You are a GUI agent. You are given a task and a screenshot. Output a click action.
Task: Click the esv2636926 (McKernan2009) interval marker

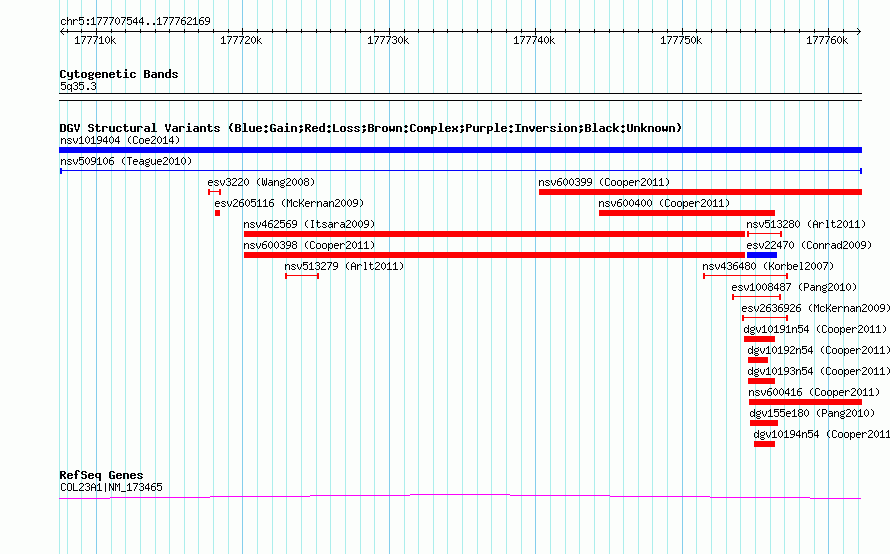click(765, 318)
